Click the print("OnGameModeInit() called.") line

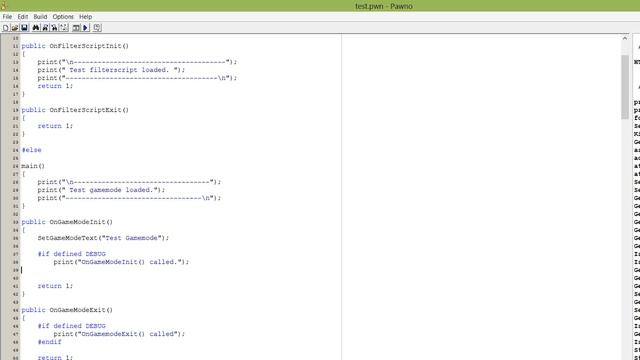coord(121,262)
